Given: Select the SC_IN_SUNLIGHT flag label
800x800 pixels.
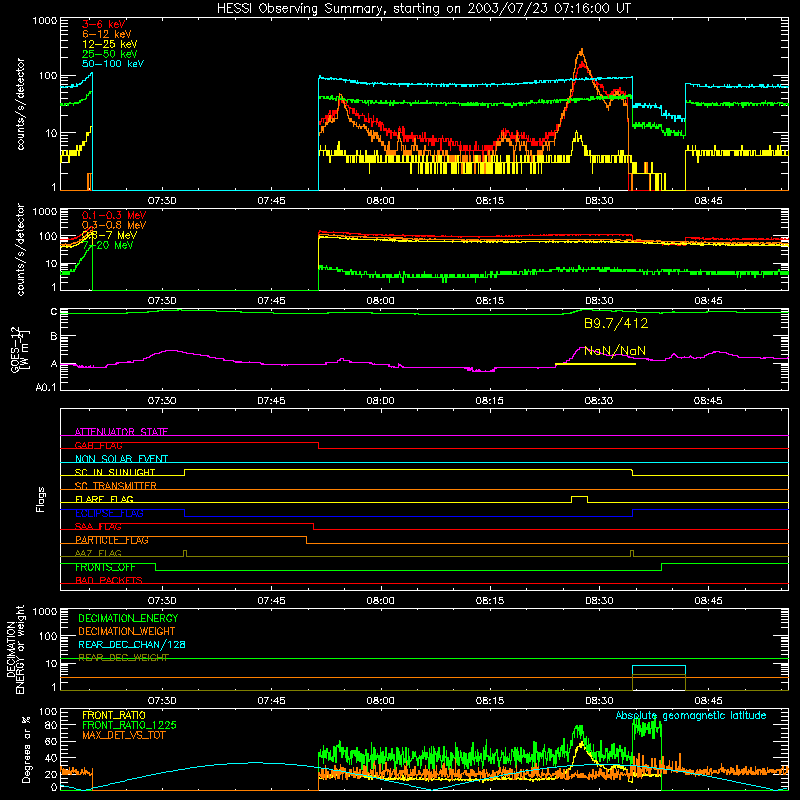Looking at the screenshot, I should (x=115, y=472).
